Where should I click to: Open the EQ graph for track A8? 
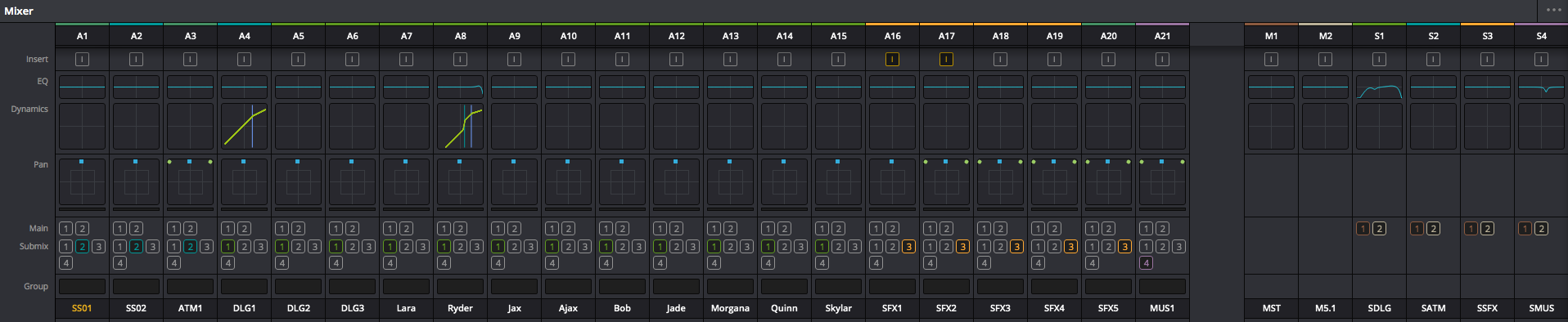[x=460, y=87]
